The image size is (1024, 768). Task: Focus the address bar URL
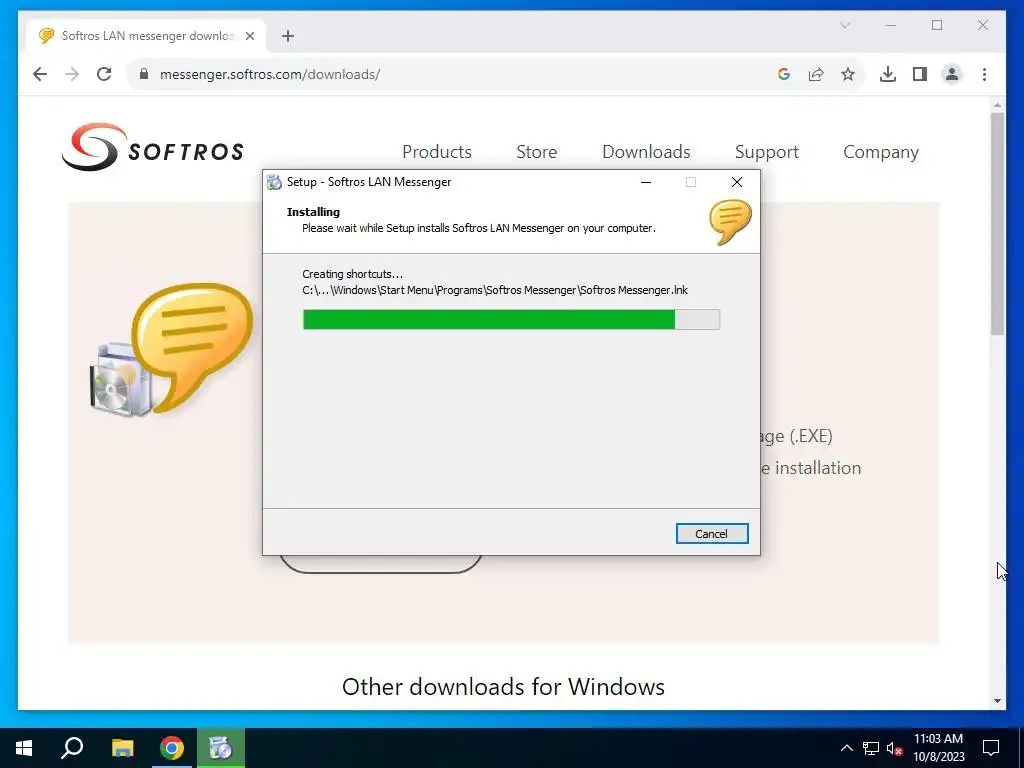270,74
